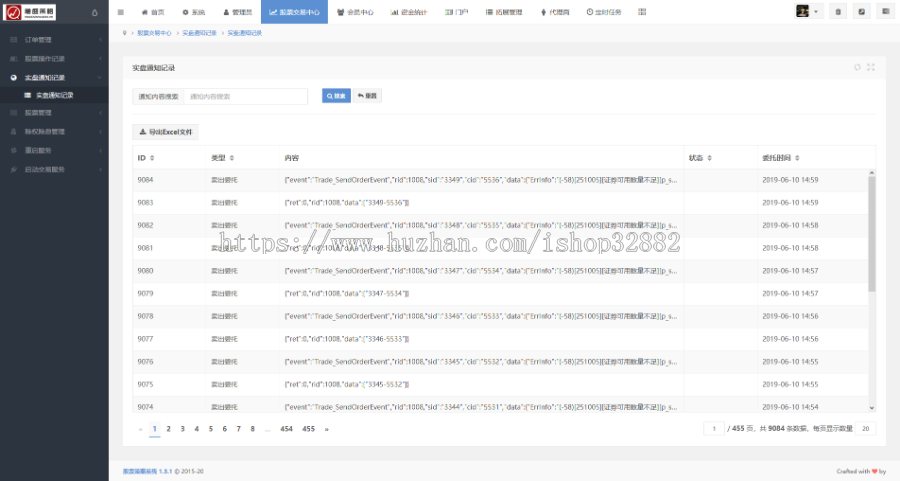Open the user avatar dropdown

(x=807, y=11)
